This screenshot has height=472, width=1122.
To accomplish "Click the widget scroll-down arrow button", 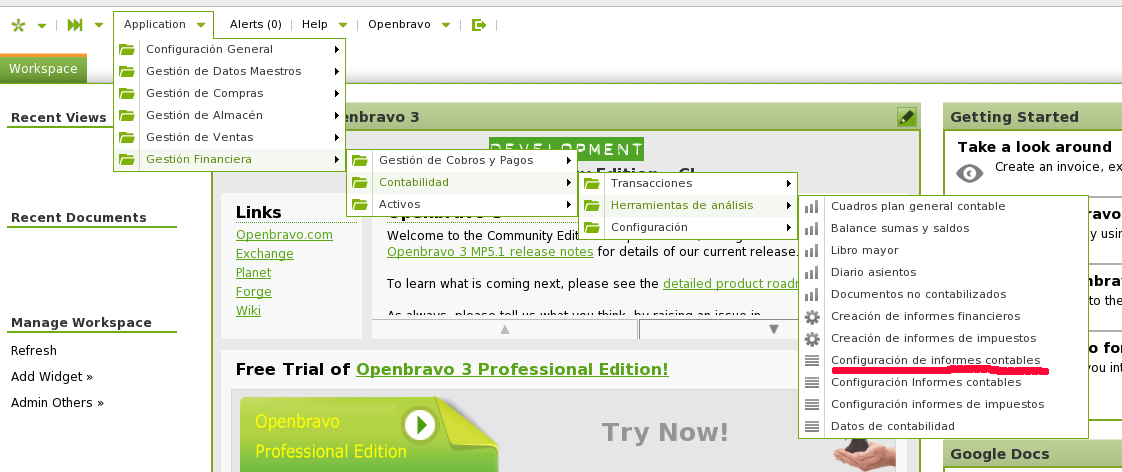I will [x=774, y=329].
